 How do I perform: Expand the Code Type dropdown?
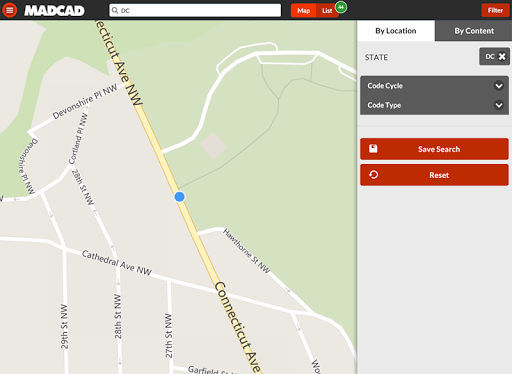coord(434,105)
